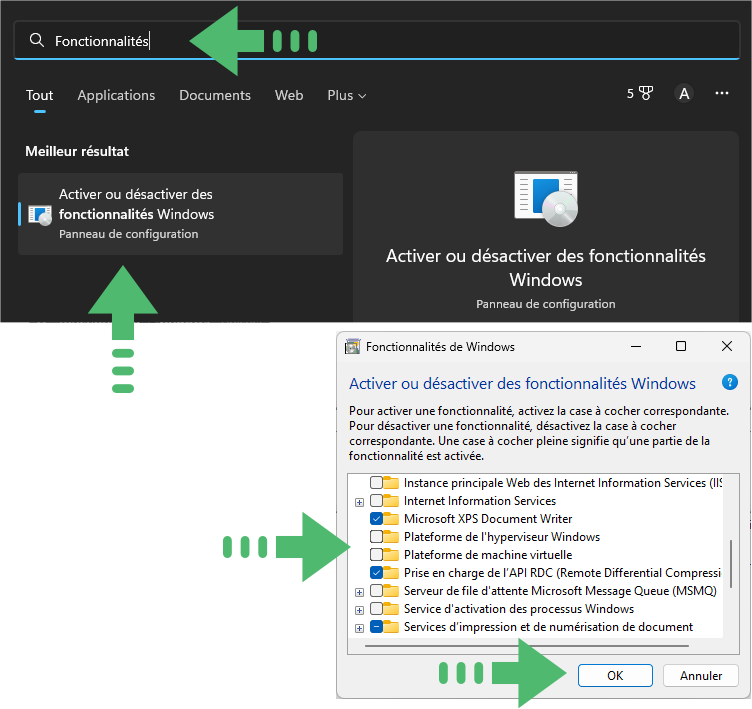The width and height of the screenshot is (752, 709).
Task: Select Internet Information Services row text
Action: pos(480,501)
